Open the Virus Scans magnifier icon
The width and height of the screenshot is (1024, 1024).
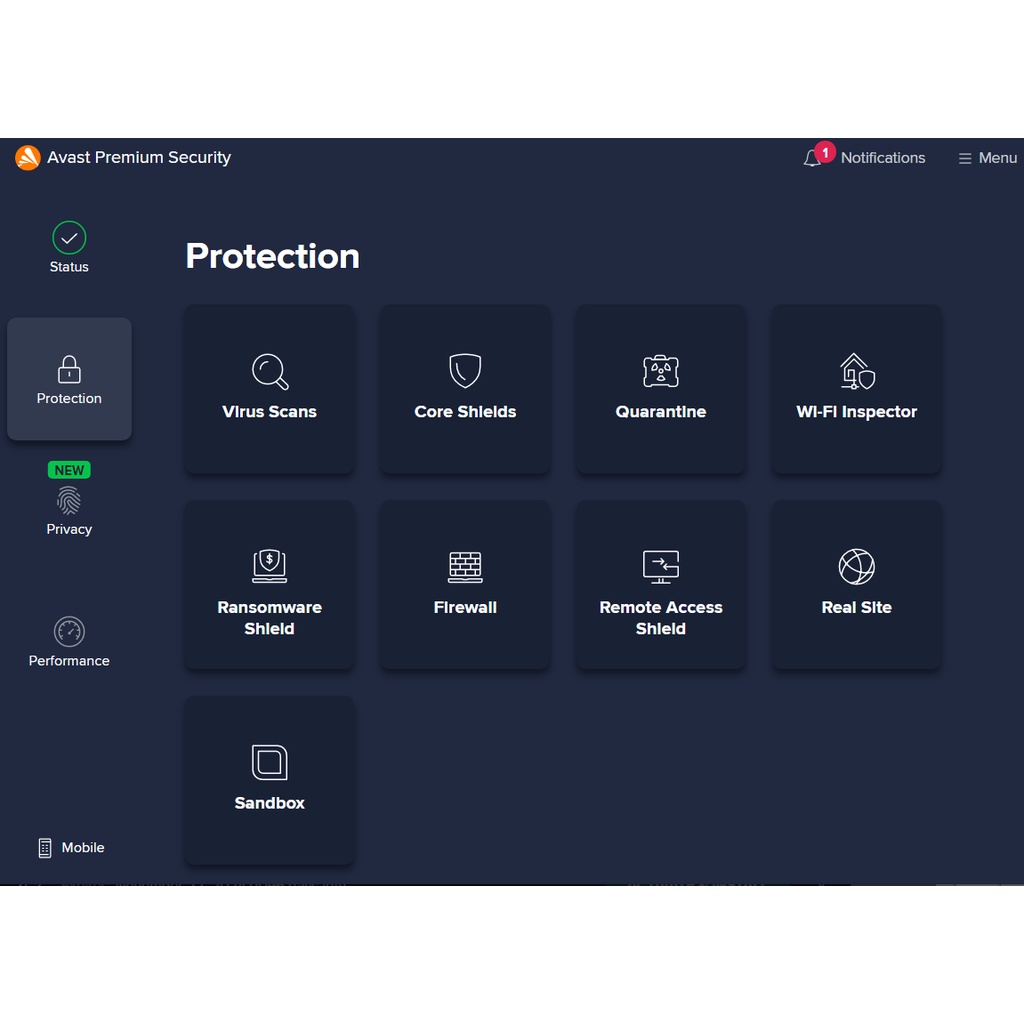[269, 371]
